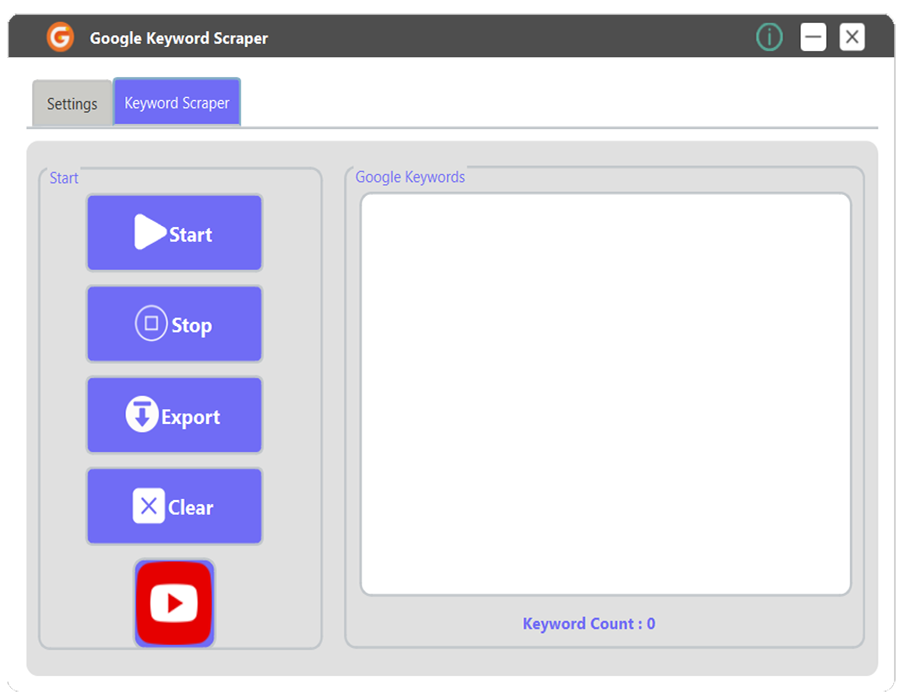
Task: Clear the keyword list
Action: [174, 505]
